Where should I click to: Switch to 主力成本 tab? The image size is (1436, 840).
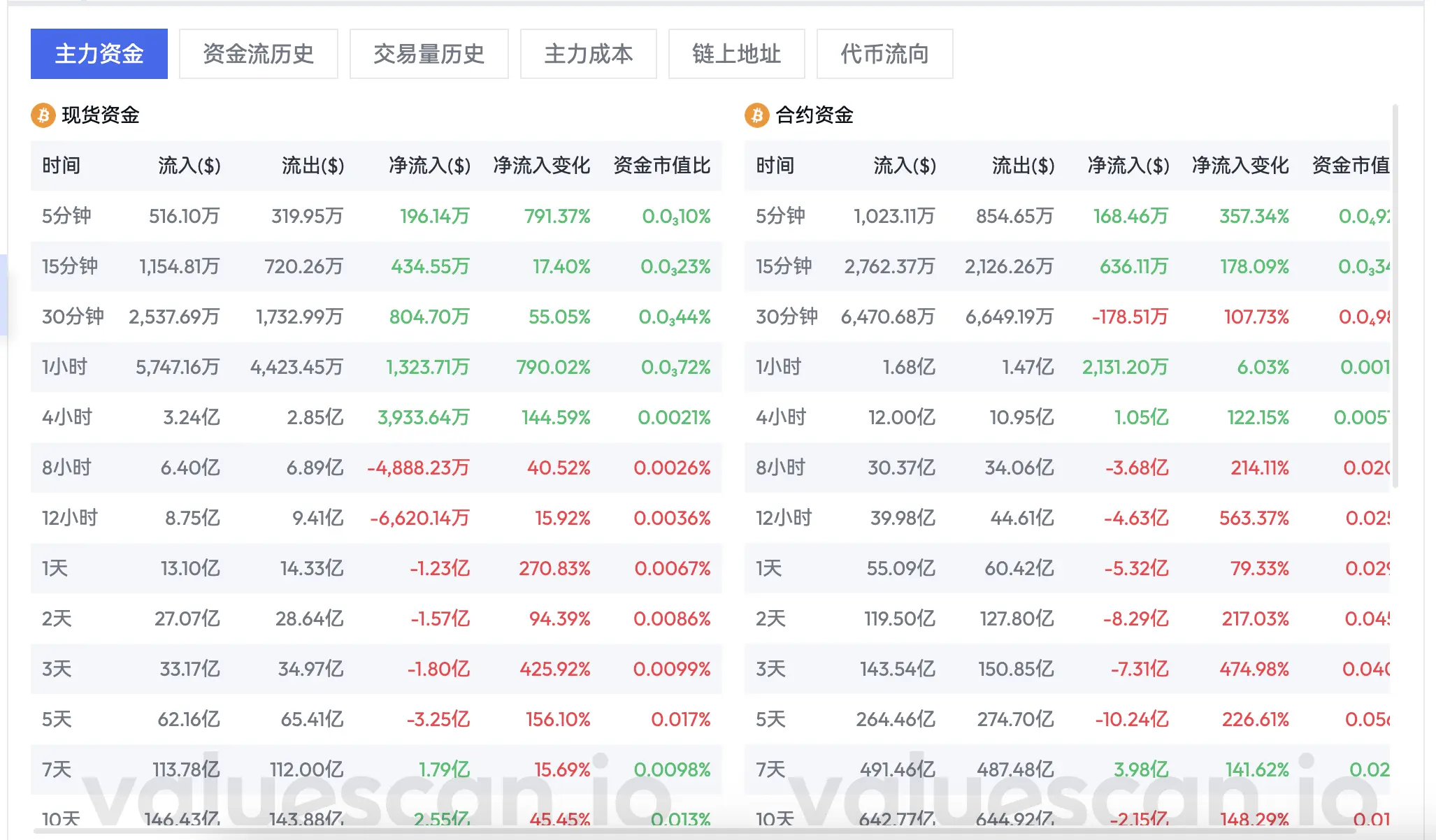coord(588,54)
